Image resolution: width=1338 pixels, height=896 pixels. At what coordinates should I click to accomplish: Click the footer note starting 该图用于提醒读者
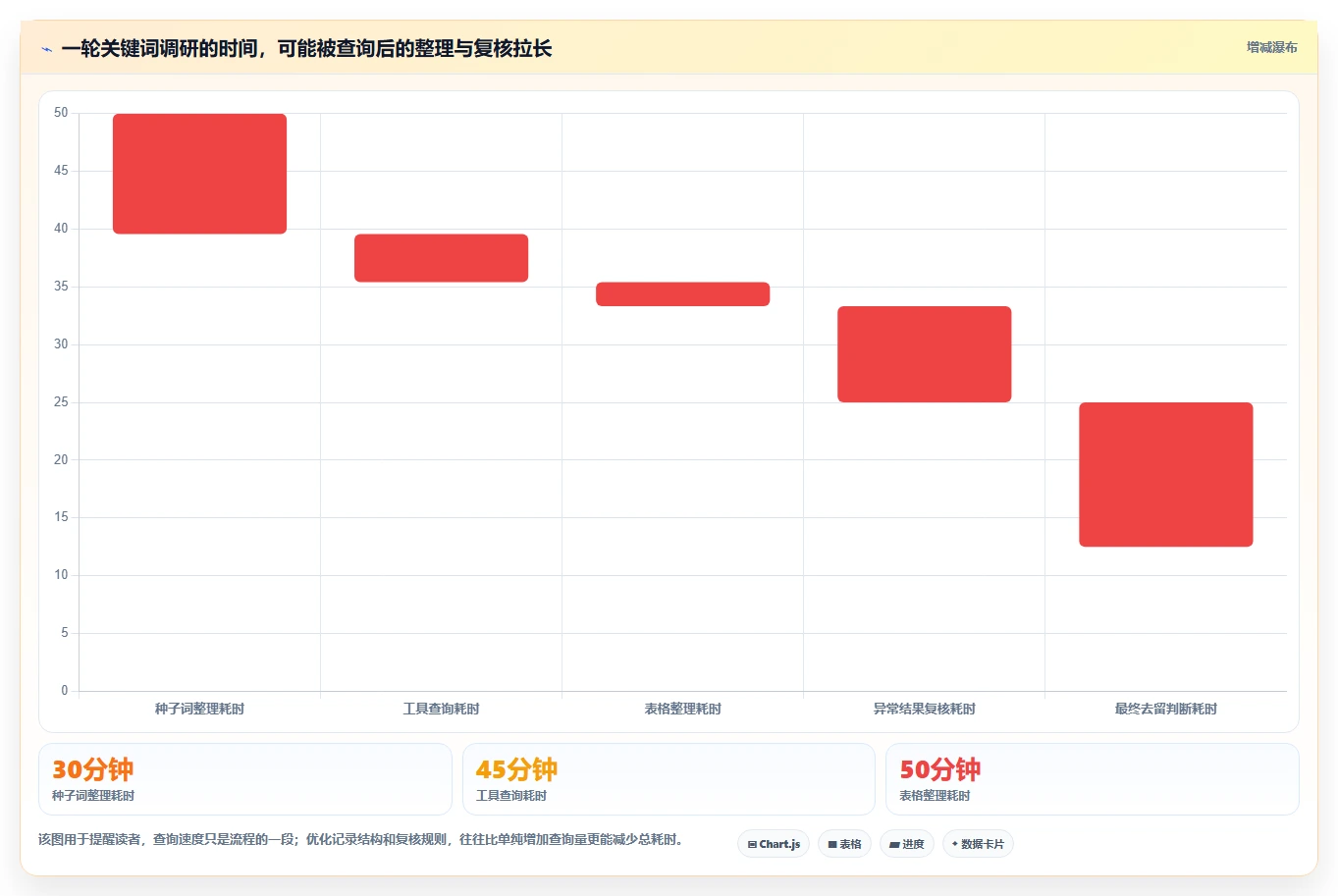tap(362, 839)
